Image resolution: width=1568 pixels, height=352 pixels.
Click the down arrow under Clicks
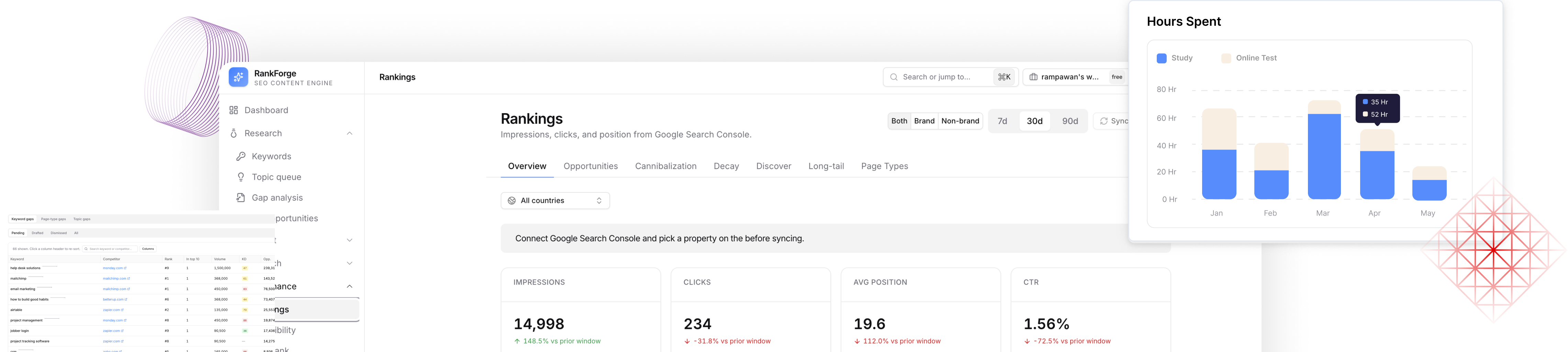687,342
